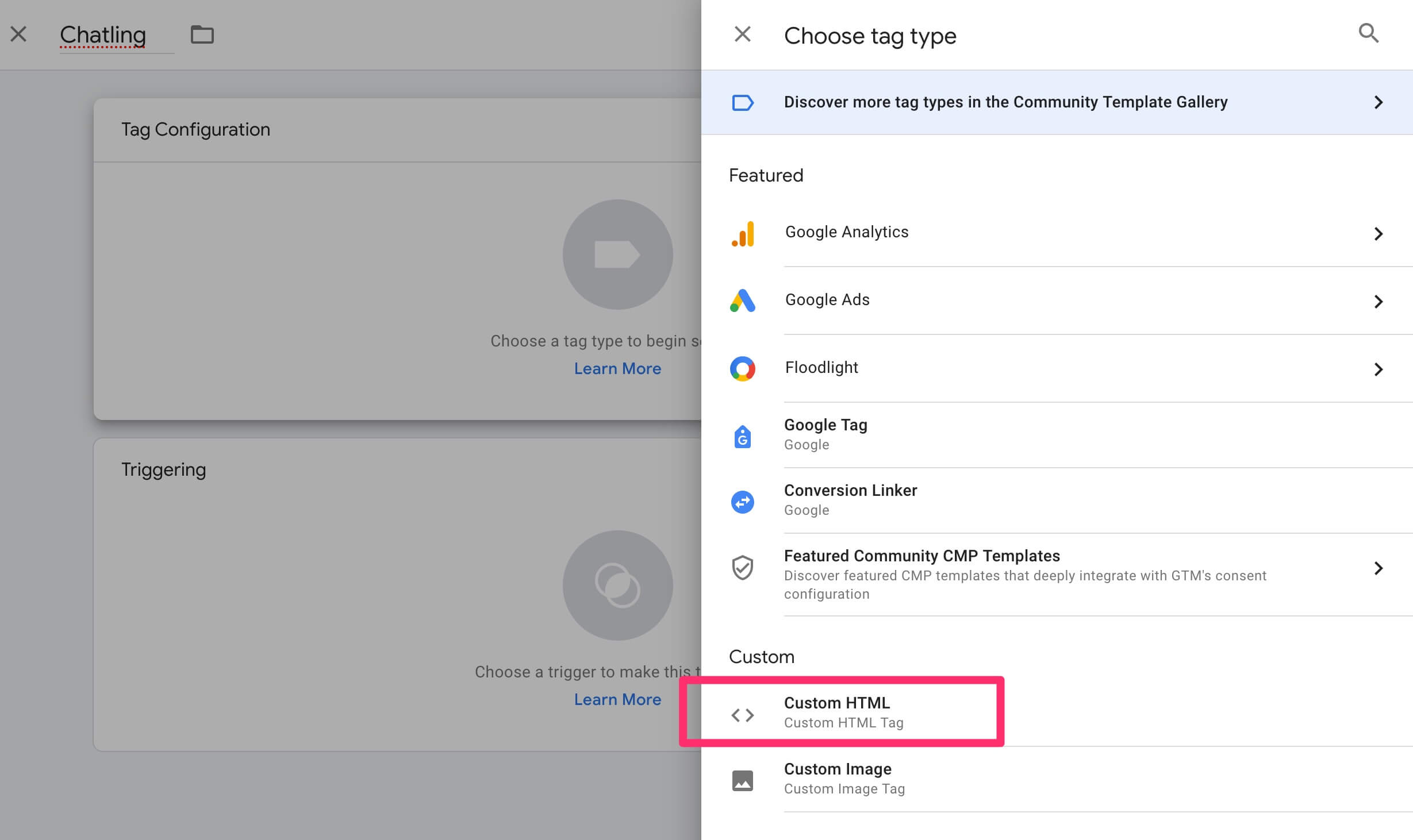Image resolution: width=1413 pixels, height=840 pixels.
Task: Click the Tag Configuration heading
Action: pos(195,130)
